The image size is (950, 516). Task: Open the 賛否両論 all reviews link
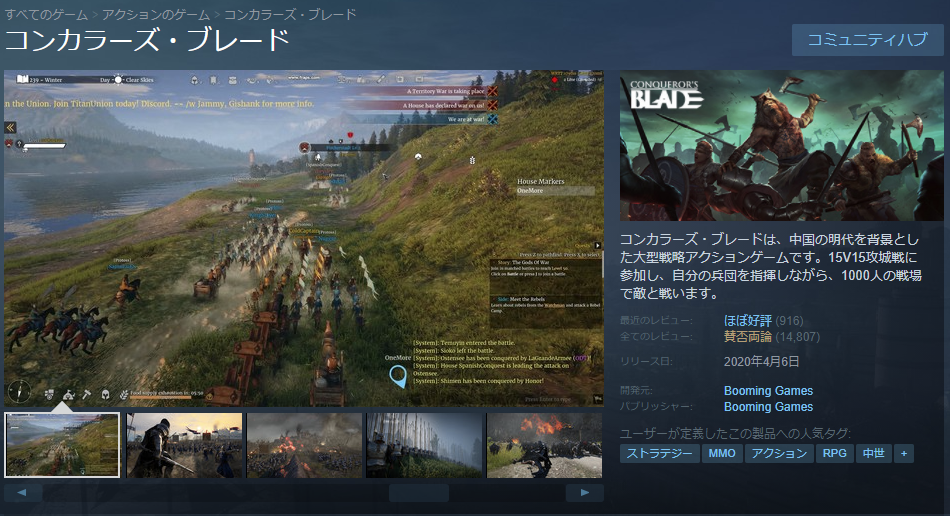[x=748, y=337]
